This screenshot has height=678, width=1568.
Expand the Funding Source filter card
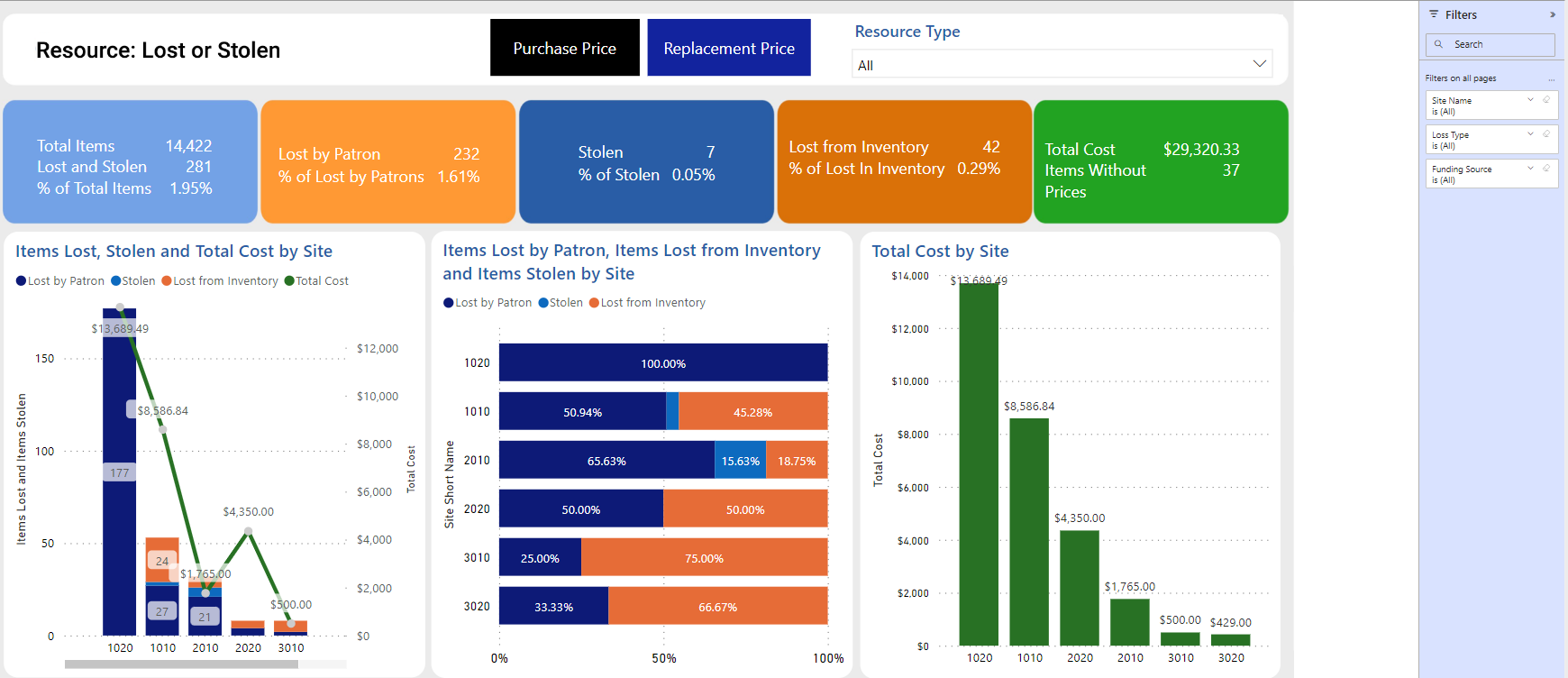(x=1530, y=168)
